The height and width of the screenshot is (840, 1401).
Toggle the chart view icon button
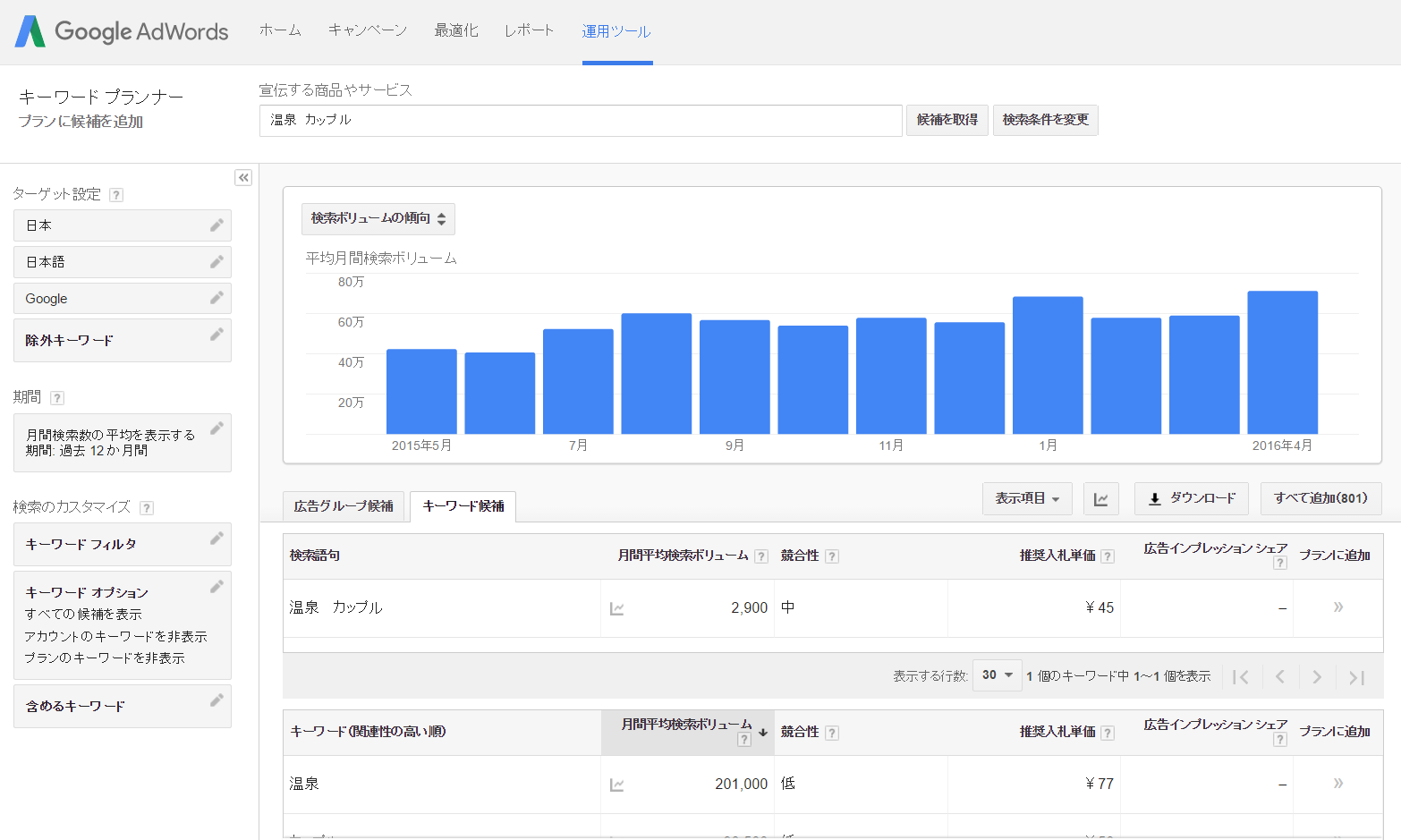point(1101,498)
